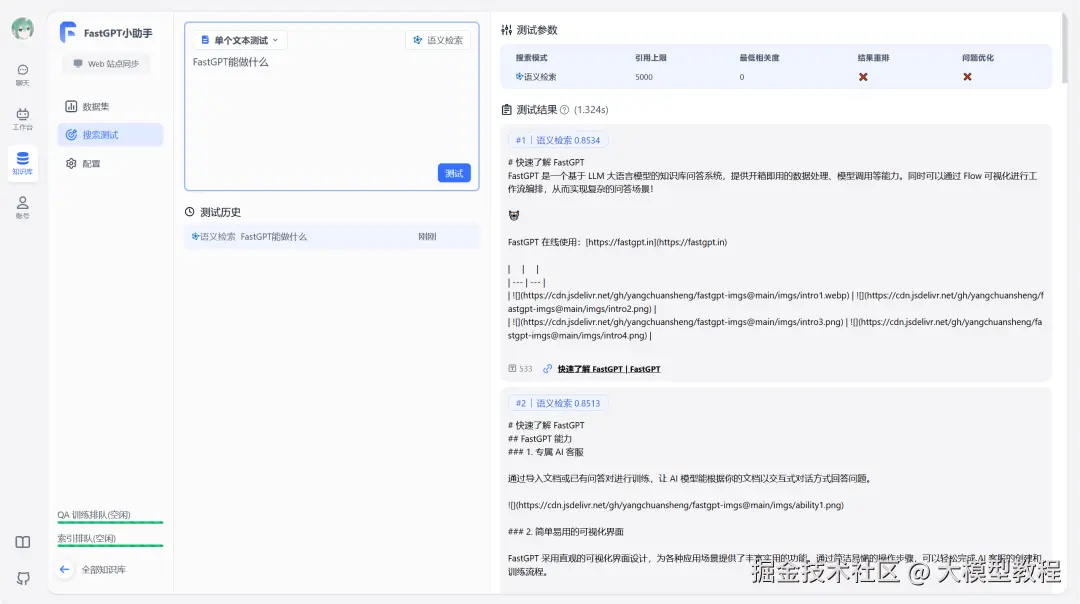
Task: Click the help question mark beside 测试结果
Action: coord(565,110)
